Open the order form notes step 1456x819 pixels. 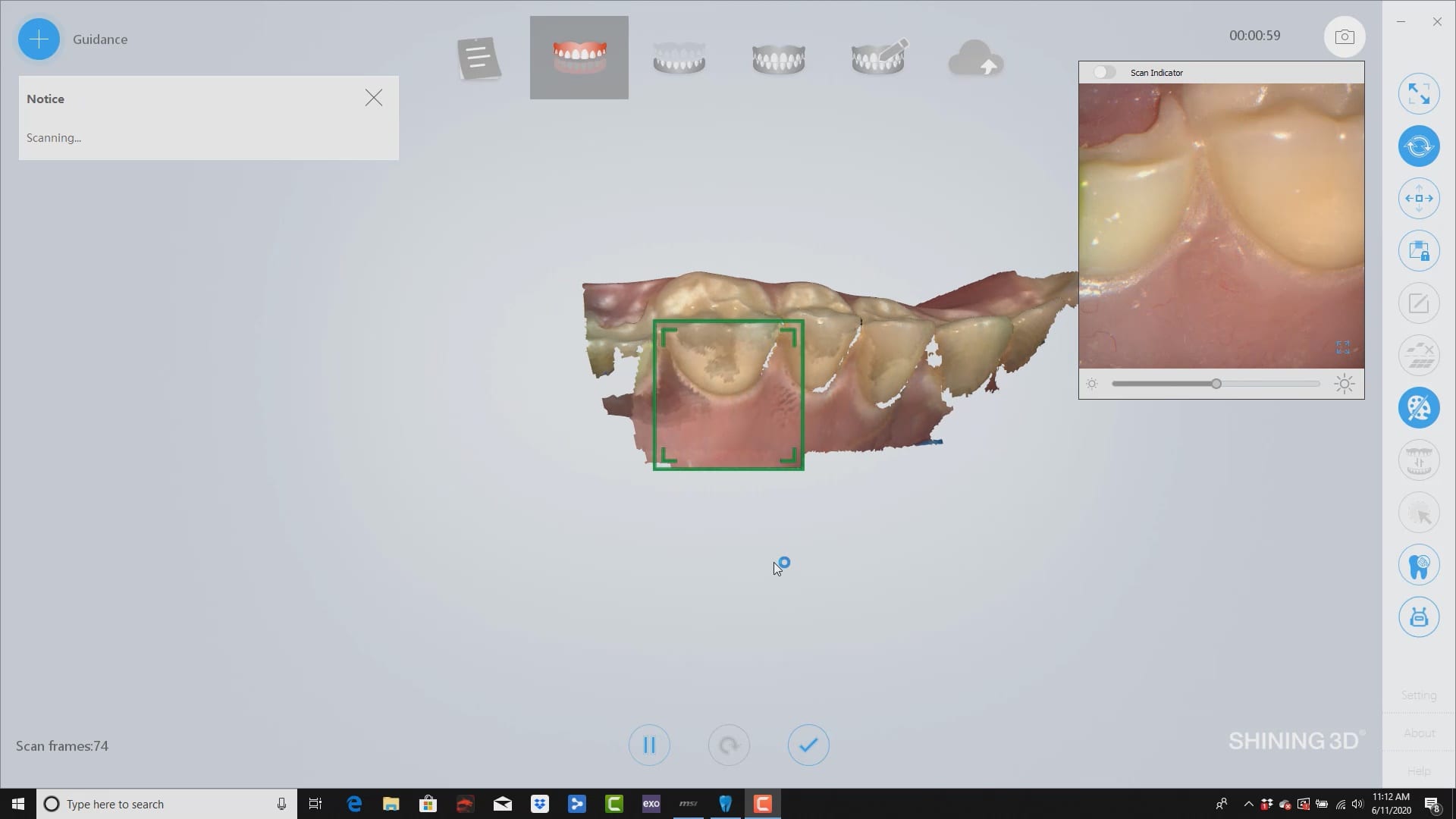[479, 58]
